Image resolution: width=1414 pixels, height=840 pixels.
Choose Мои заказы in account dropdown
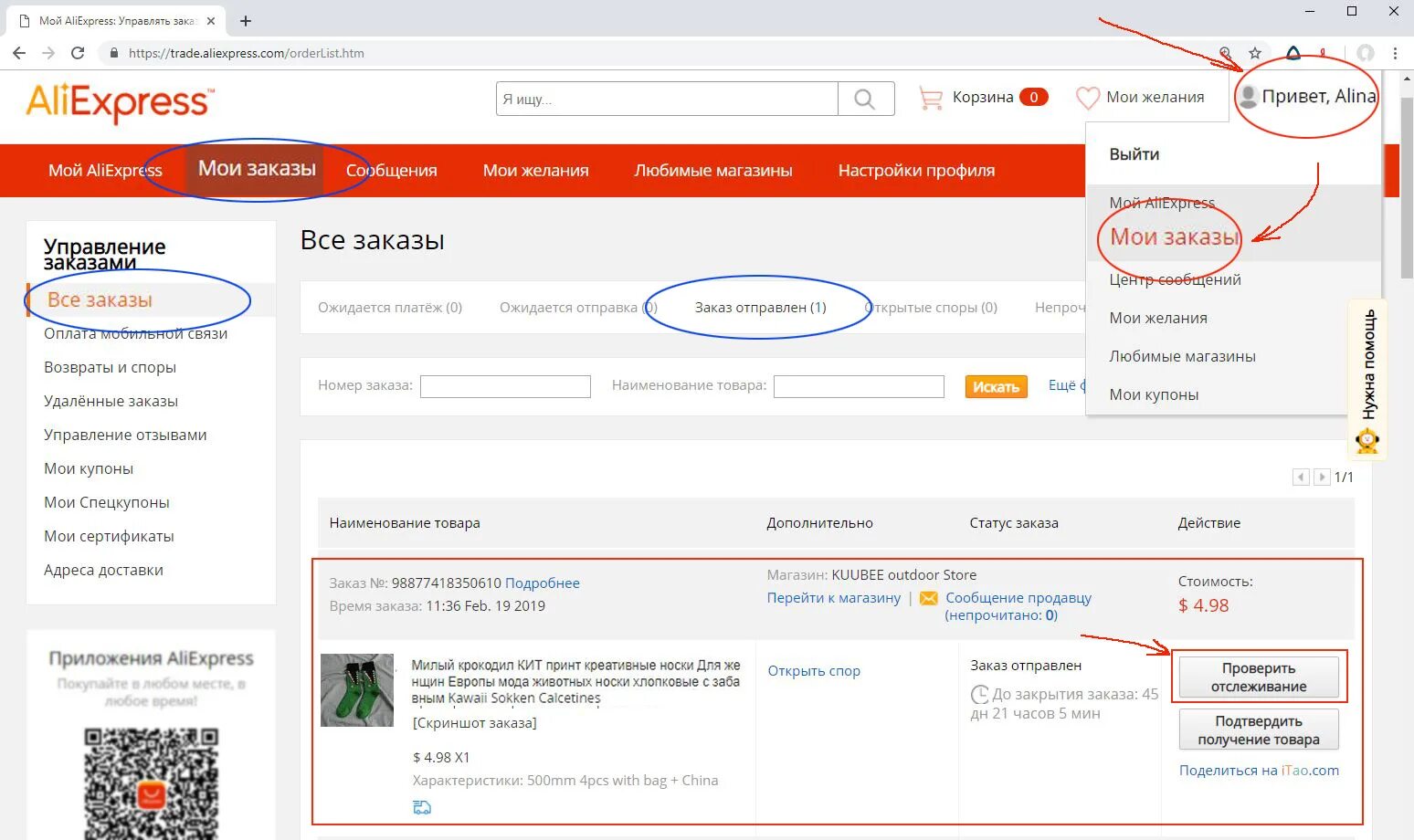point(1174,237)
